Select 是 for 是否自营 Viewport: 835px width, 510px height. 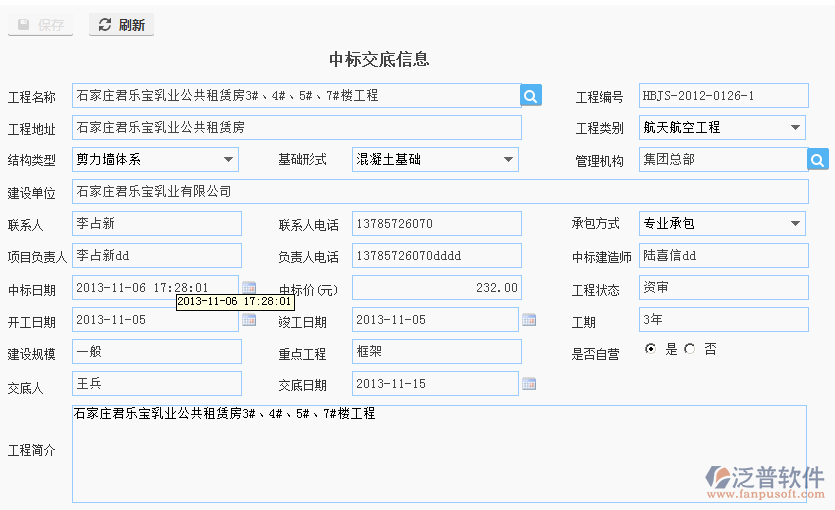pyautogui.click(x=651, y=349)
